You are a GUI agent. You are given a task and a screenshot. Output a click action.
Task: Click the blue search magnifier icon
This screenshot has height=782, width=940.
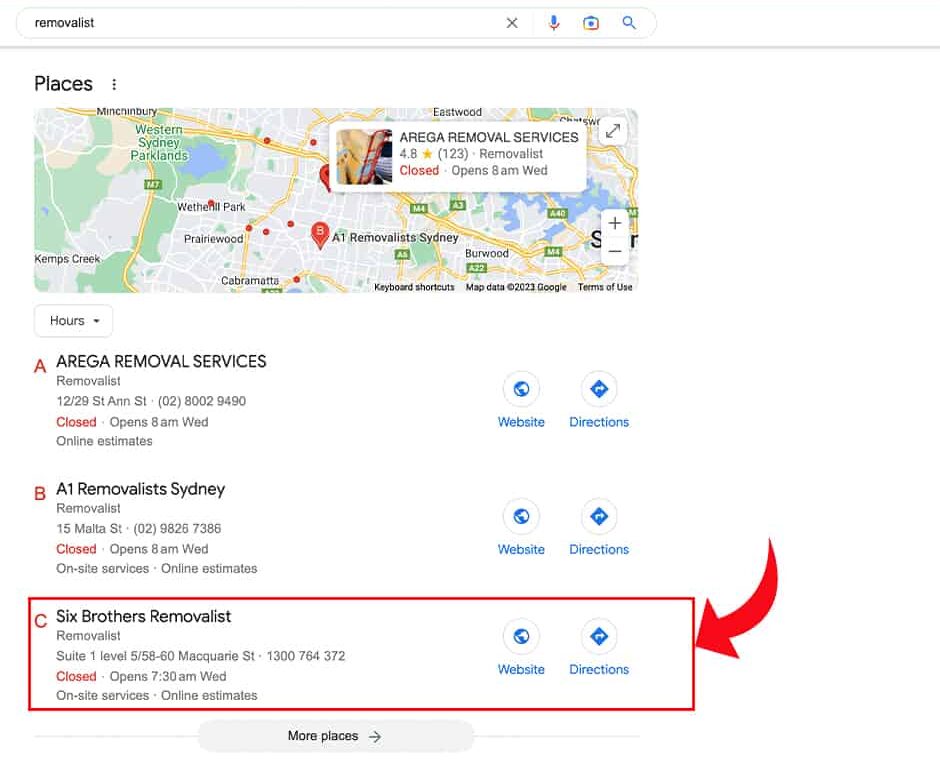point(629,23)
